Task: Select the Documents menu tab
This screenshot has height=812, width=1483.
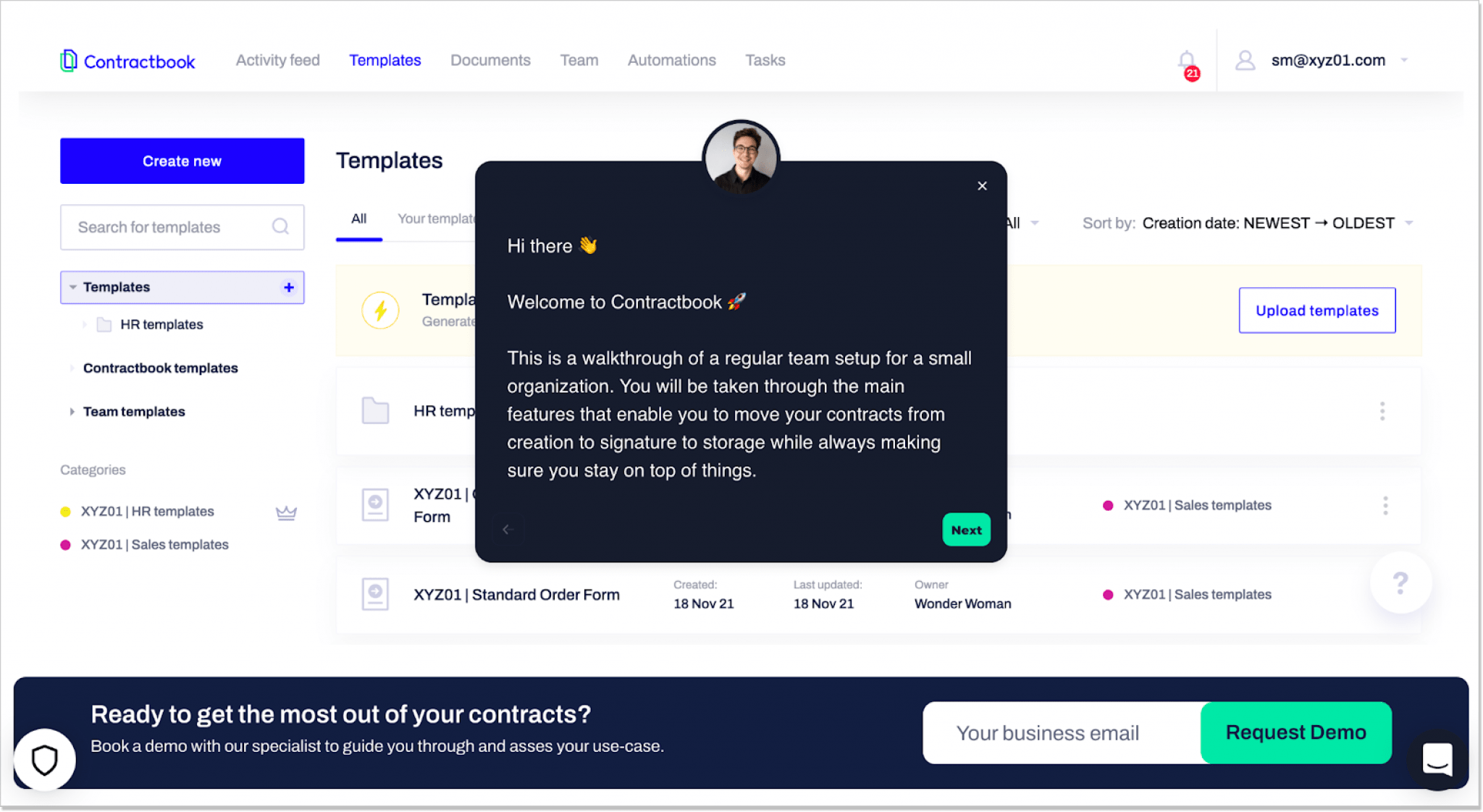Action: pos(490,60)
